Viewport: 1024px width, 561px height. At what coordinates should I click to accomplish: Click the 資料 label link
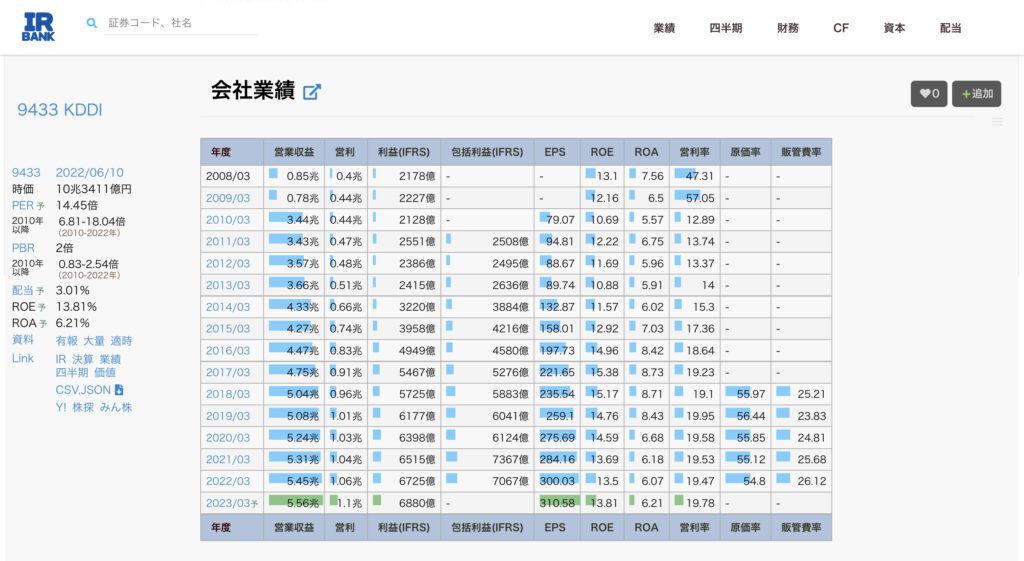pos(23,340)
